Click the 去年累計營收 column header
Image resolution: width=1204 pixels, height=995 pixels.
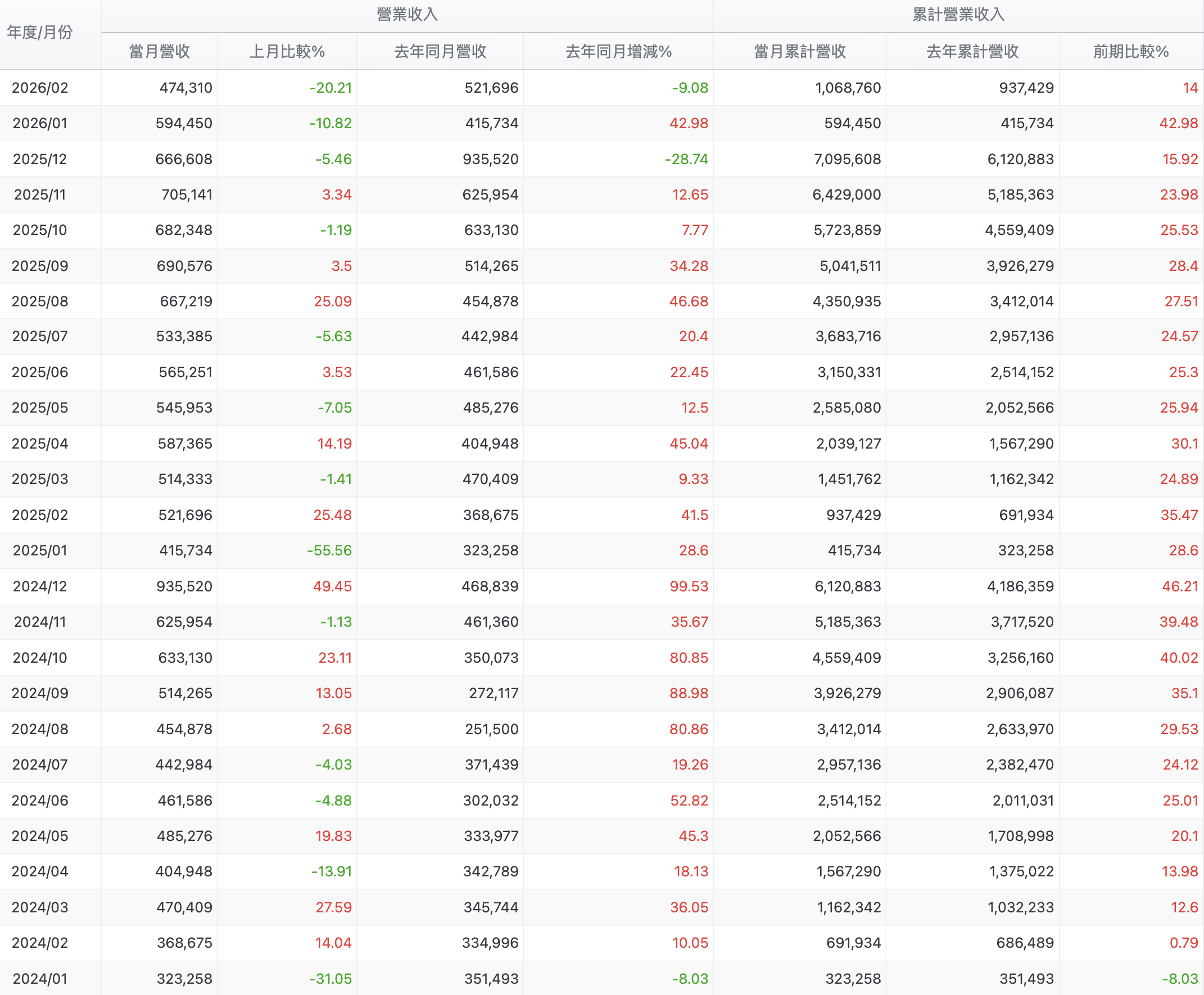point(972,52)
